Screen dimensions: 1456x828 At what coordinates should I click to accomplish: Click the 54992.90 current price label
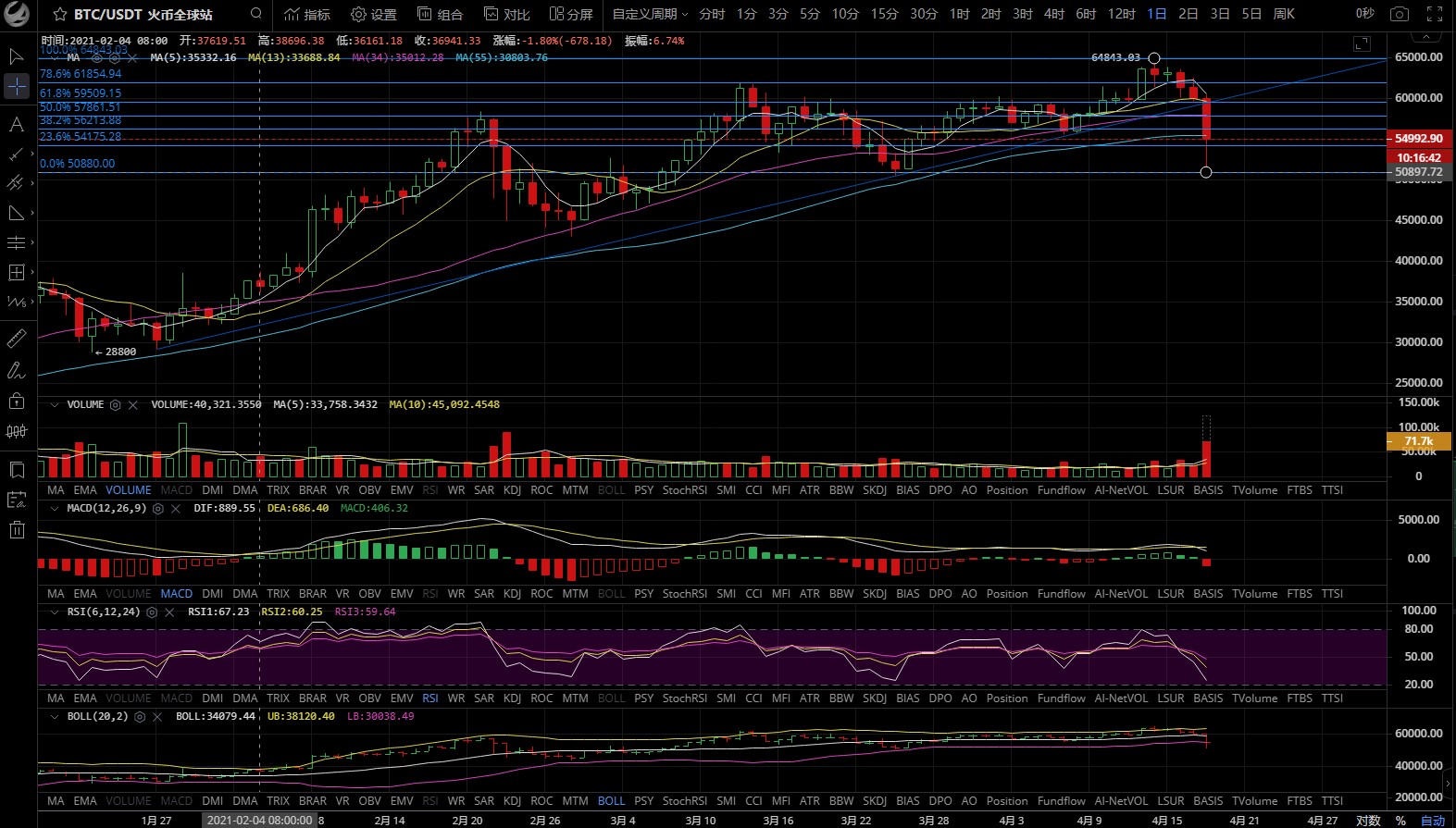(1418, 138)
